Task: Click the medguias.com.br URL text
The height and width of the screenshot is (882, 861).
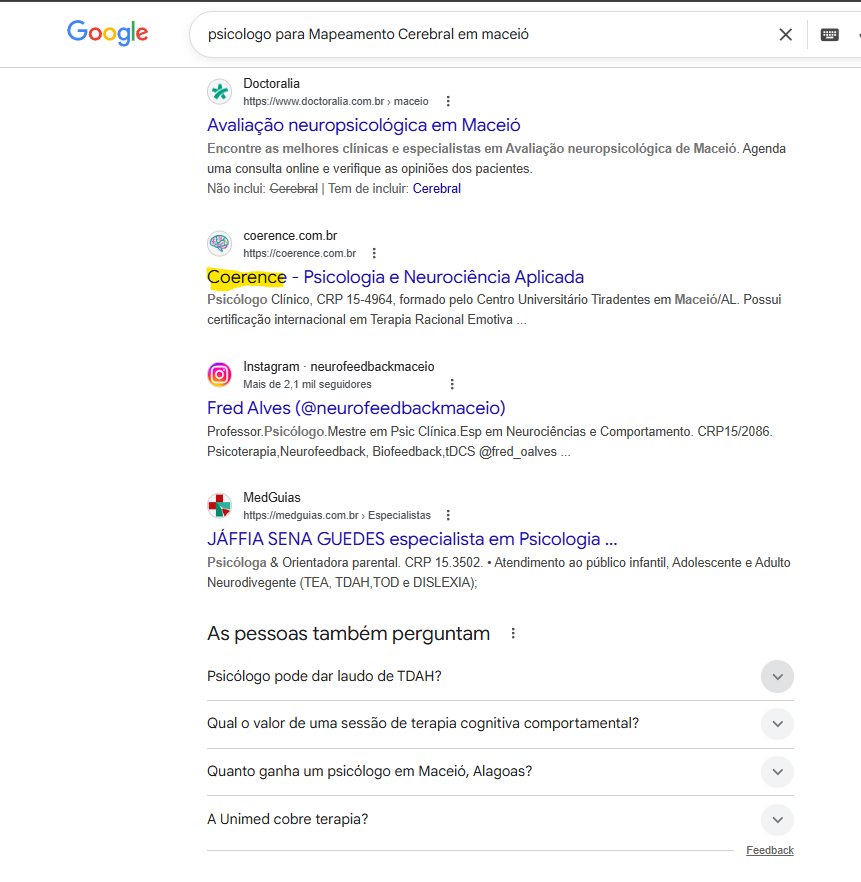Action: coord(337,515)
